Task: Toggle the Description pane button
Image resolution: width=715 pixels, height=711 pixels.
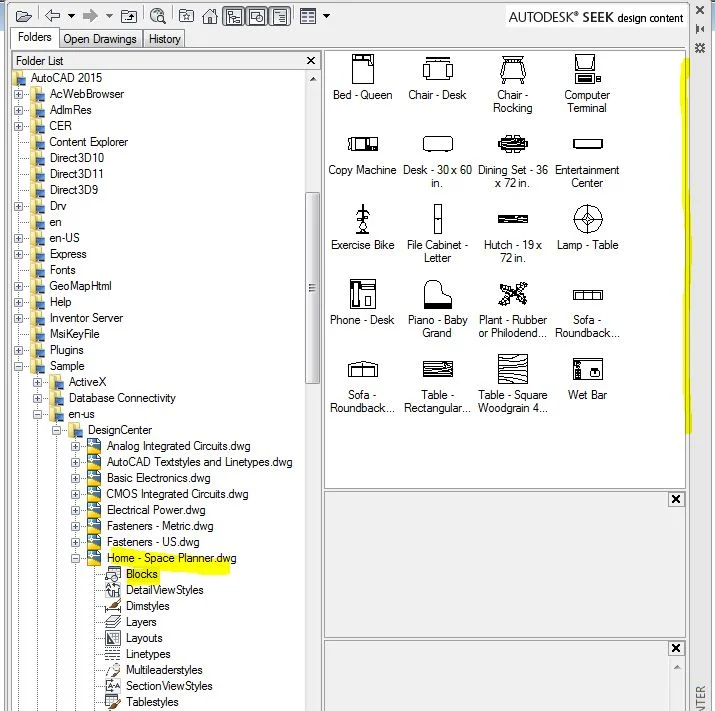Action: pos(280,16)
